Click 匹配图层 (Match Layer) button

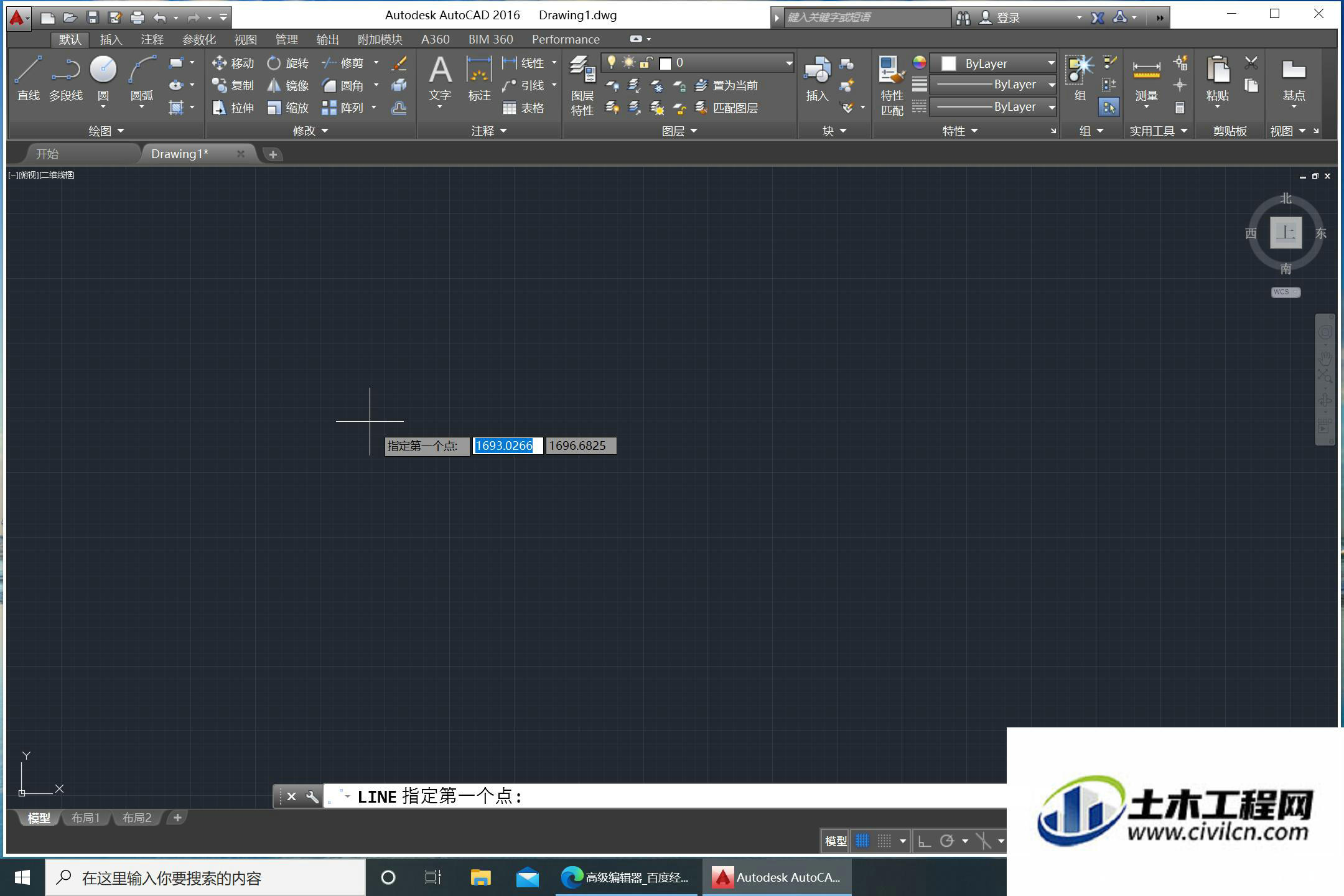point(726,108)
